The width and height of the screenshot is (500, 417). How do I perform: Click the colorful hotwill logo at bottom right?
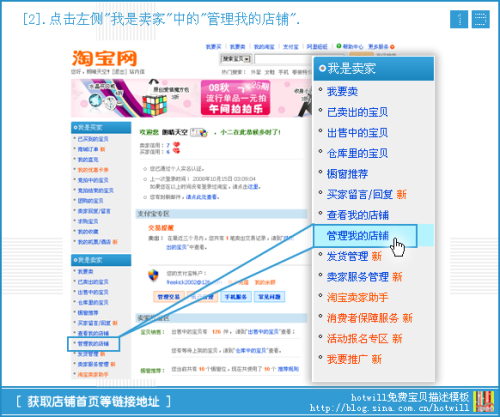(x=484, y=401)
